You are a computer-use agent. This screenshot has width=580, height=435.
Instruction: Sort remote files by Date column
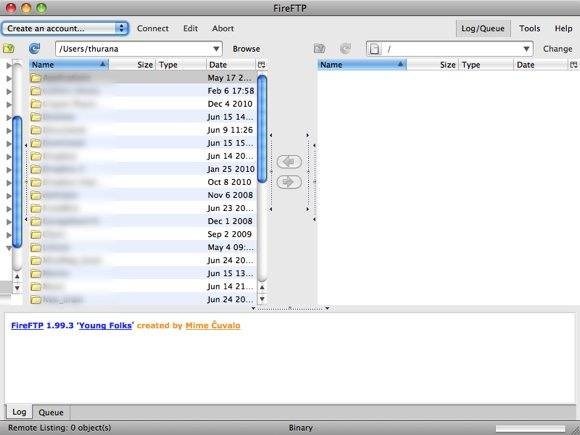[541, 65]
